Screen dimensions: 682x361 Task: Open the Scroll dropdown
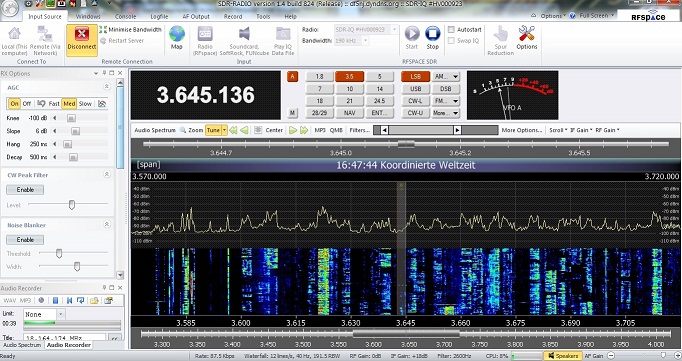pos(558,130)
